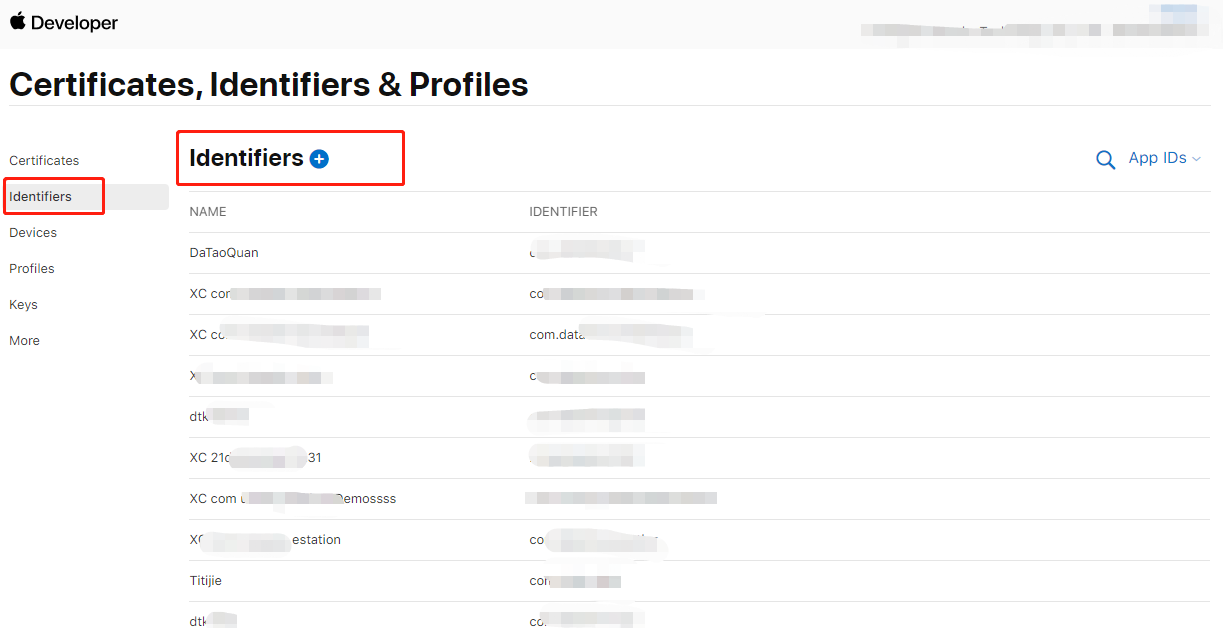The width and height of the screenshot is (1223, 628).
Task: Click More in the sidebar
Action: click(25, 340)
